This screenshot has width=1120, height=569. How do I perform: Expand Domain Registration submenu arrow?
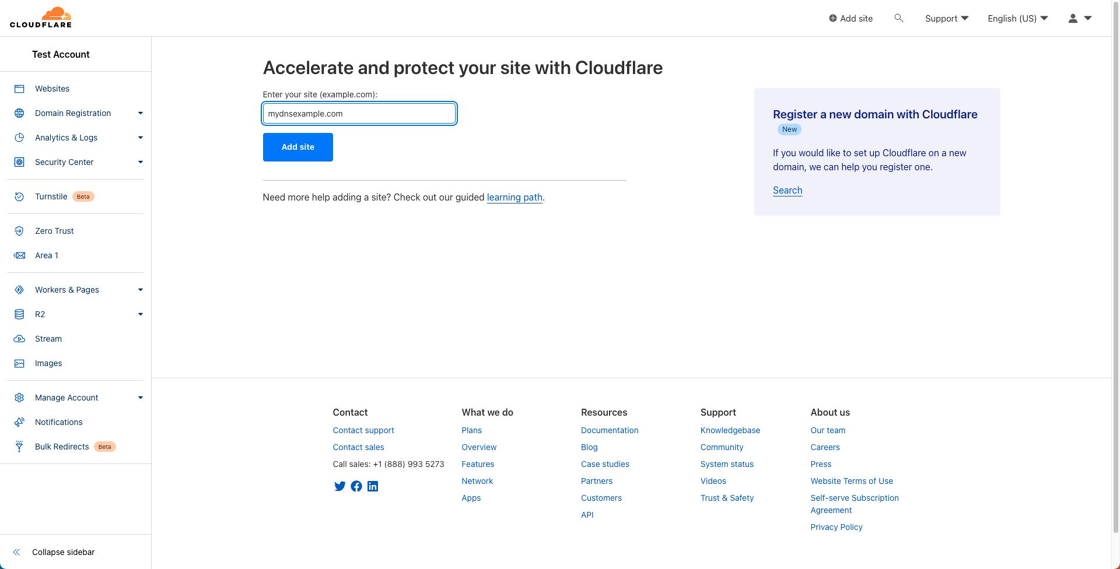pyautogui.click(x=140, y=114)
